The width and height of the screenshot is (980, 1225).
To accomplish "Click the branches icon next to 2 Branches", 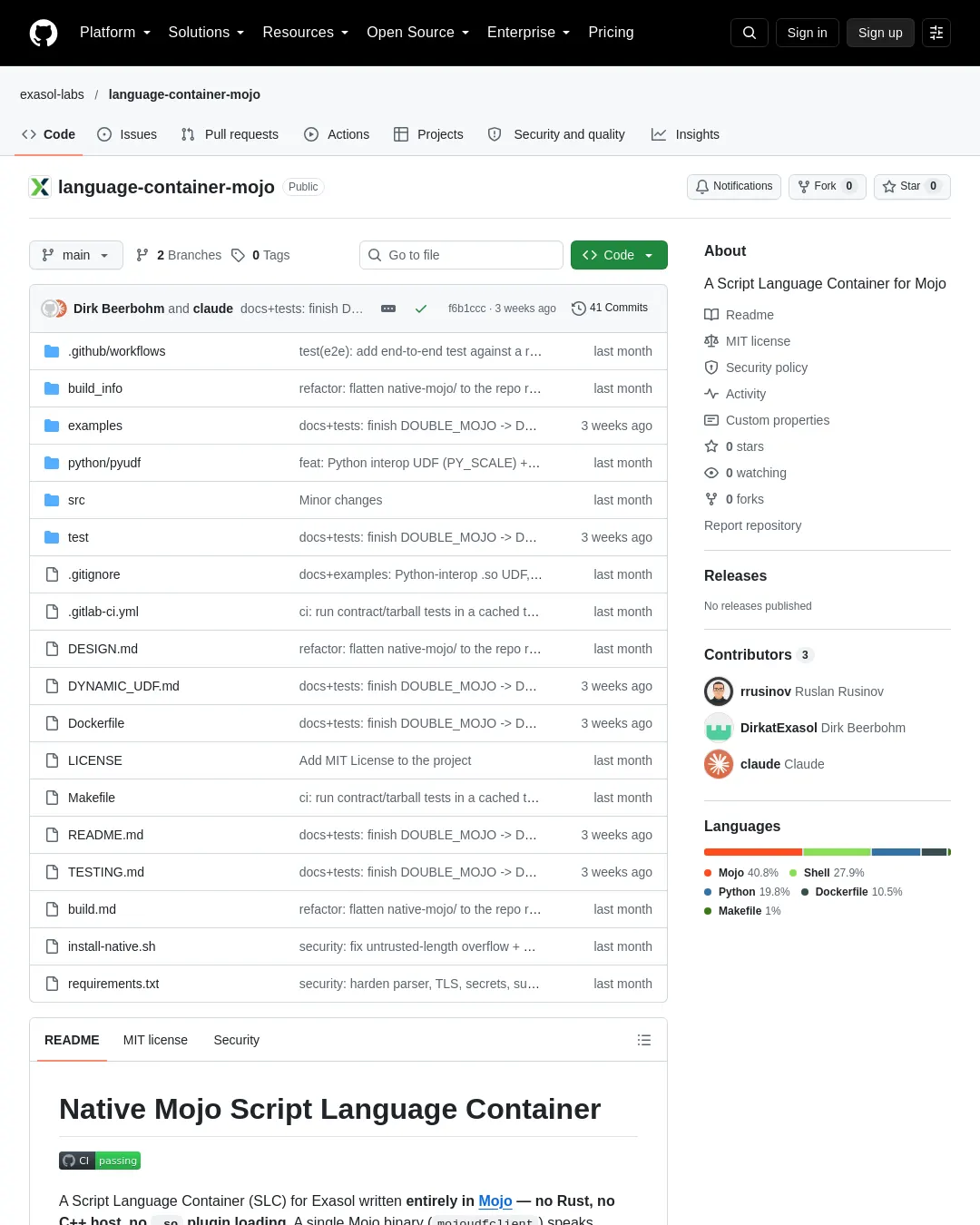I will (142, 255).
